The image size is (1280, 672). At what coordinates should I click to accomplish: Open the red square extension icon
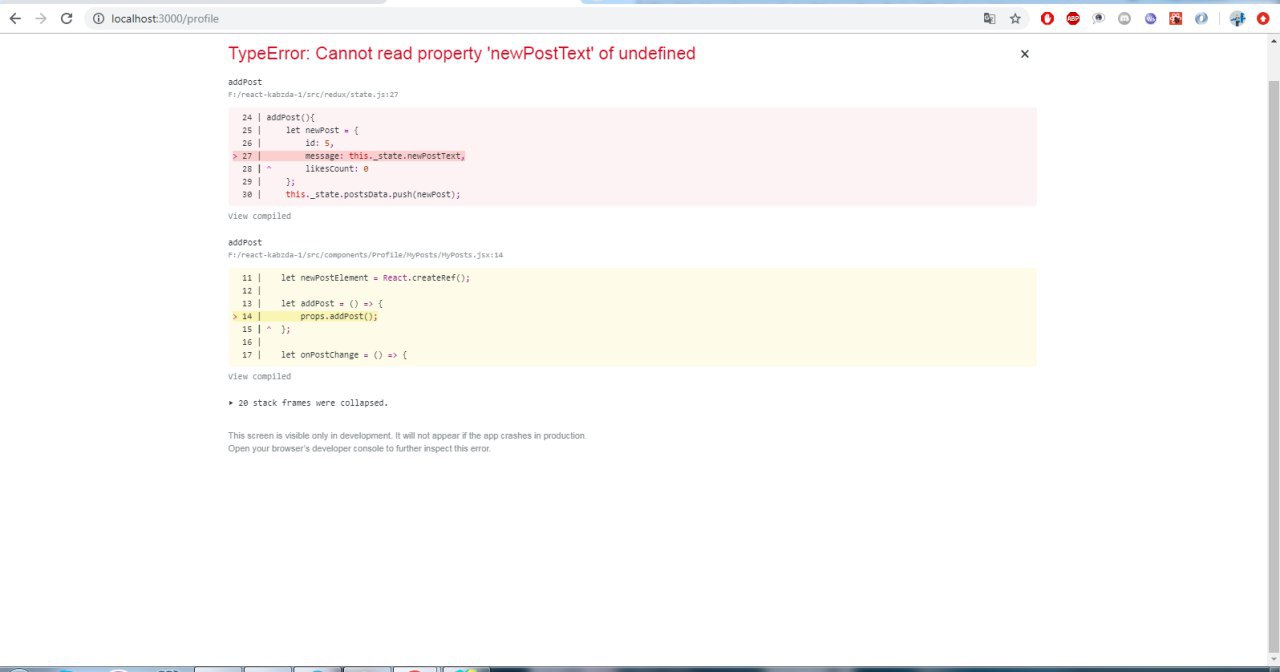coord(1176,18)
